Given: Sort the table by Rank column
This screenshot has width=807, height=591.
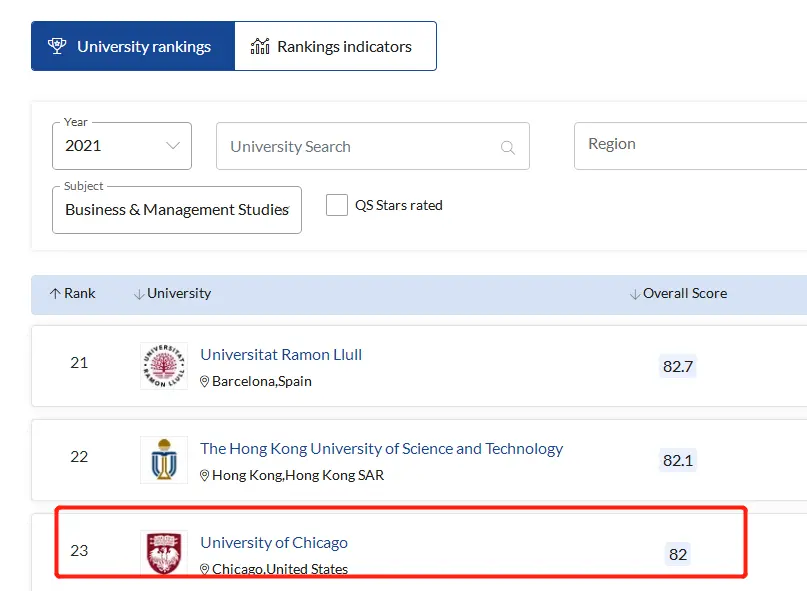Looking at the screenshot, I should 73,293.
